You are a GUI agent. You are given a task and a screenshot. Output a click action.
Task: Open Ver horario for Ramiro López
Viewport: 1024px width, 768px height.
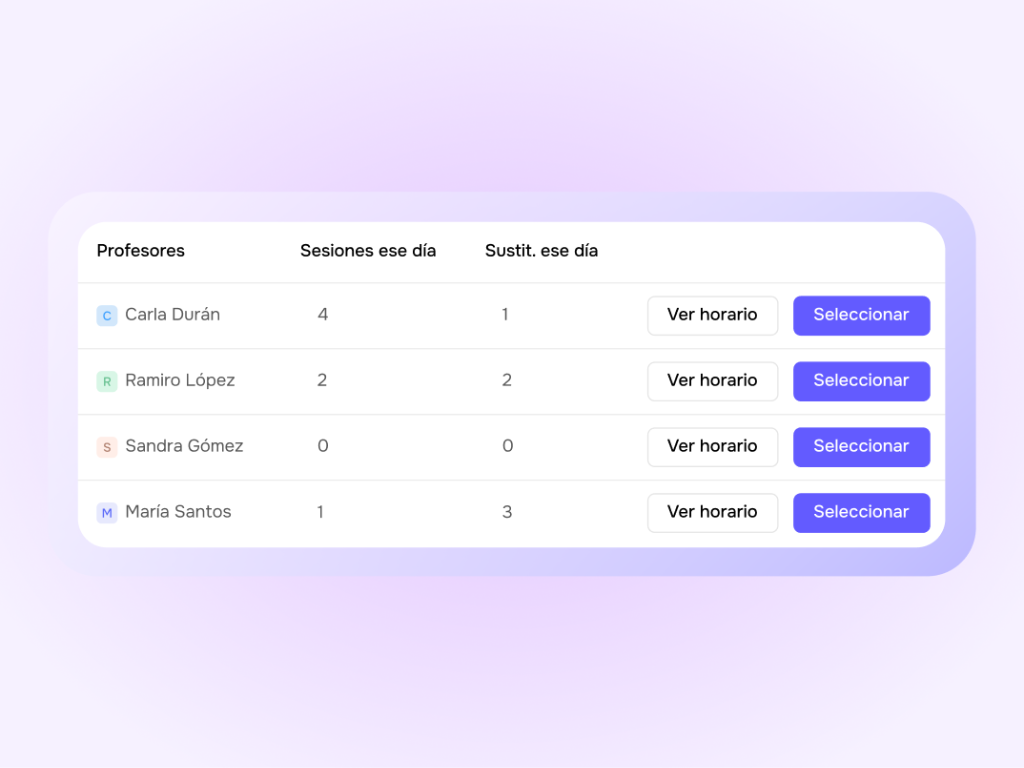pyautogui.click(x=712, y=381)
